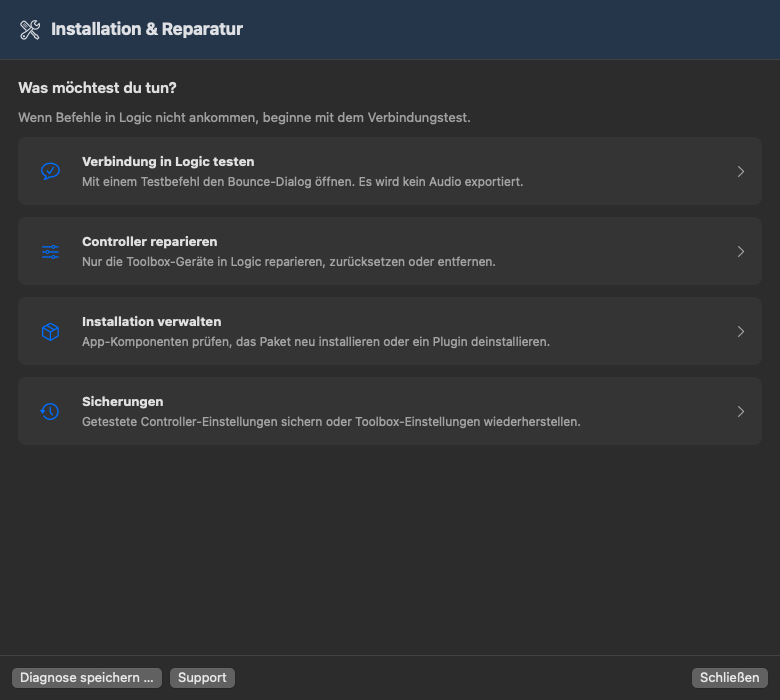The width and height of the screenshot is (780, 700).
Task: Click description 'App-Komponenten prüfen, das Paket neu installieren'
Action: tap(316, 342)
